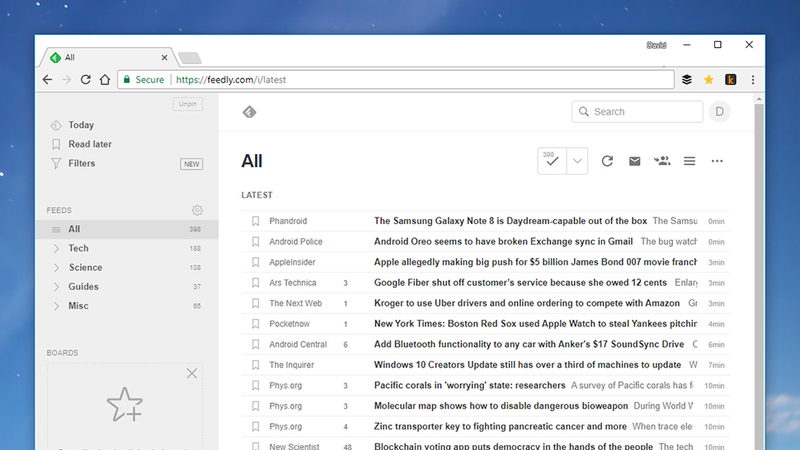Go to browser home page icon
This screenshot has width=800, height=450.
(105, 80)
